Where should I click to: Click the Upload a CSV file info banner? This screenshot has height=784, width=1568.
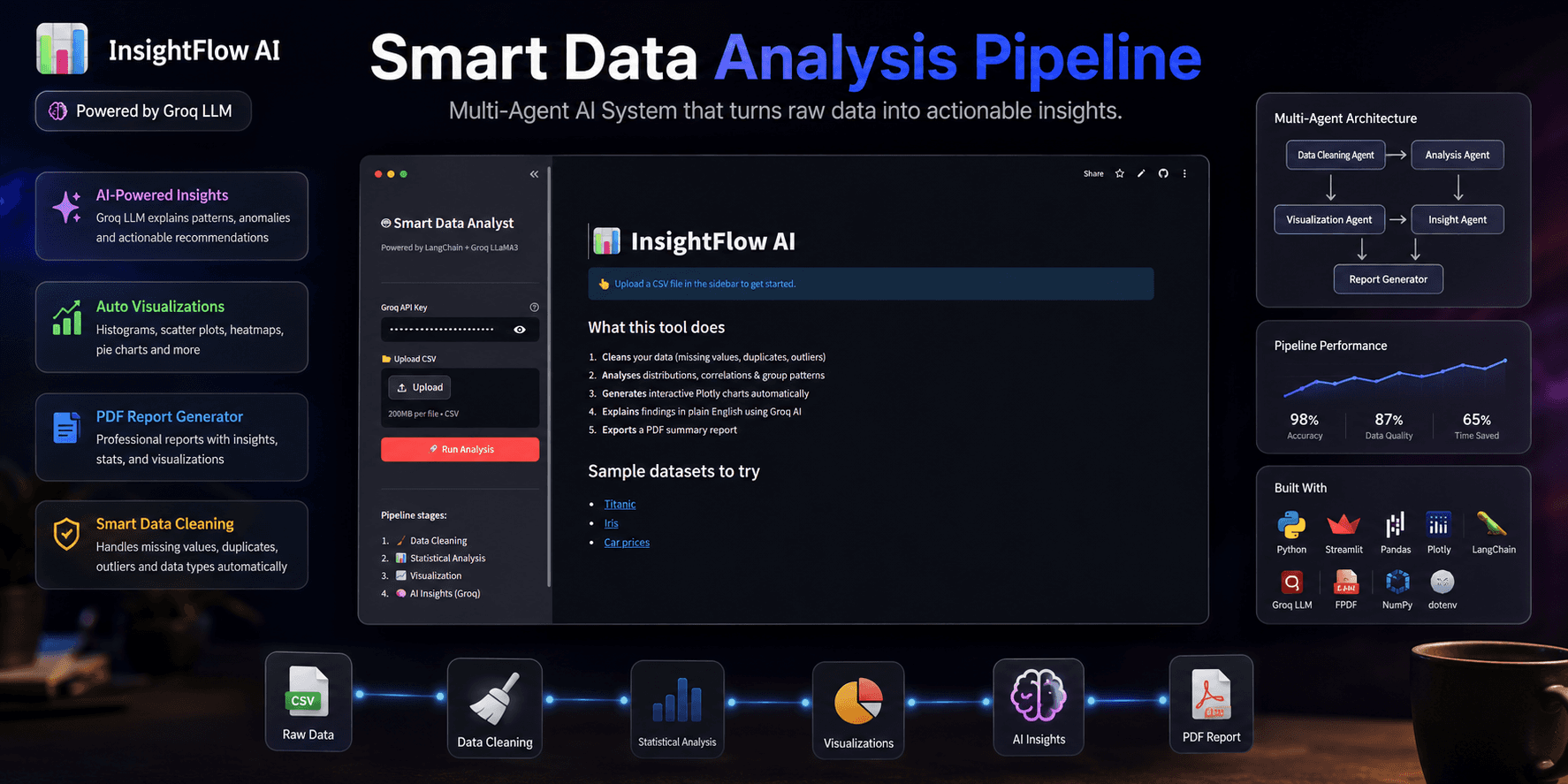coord(871,284)
